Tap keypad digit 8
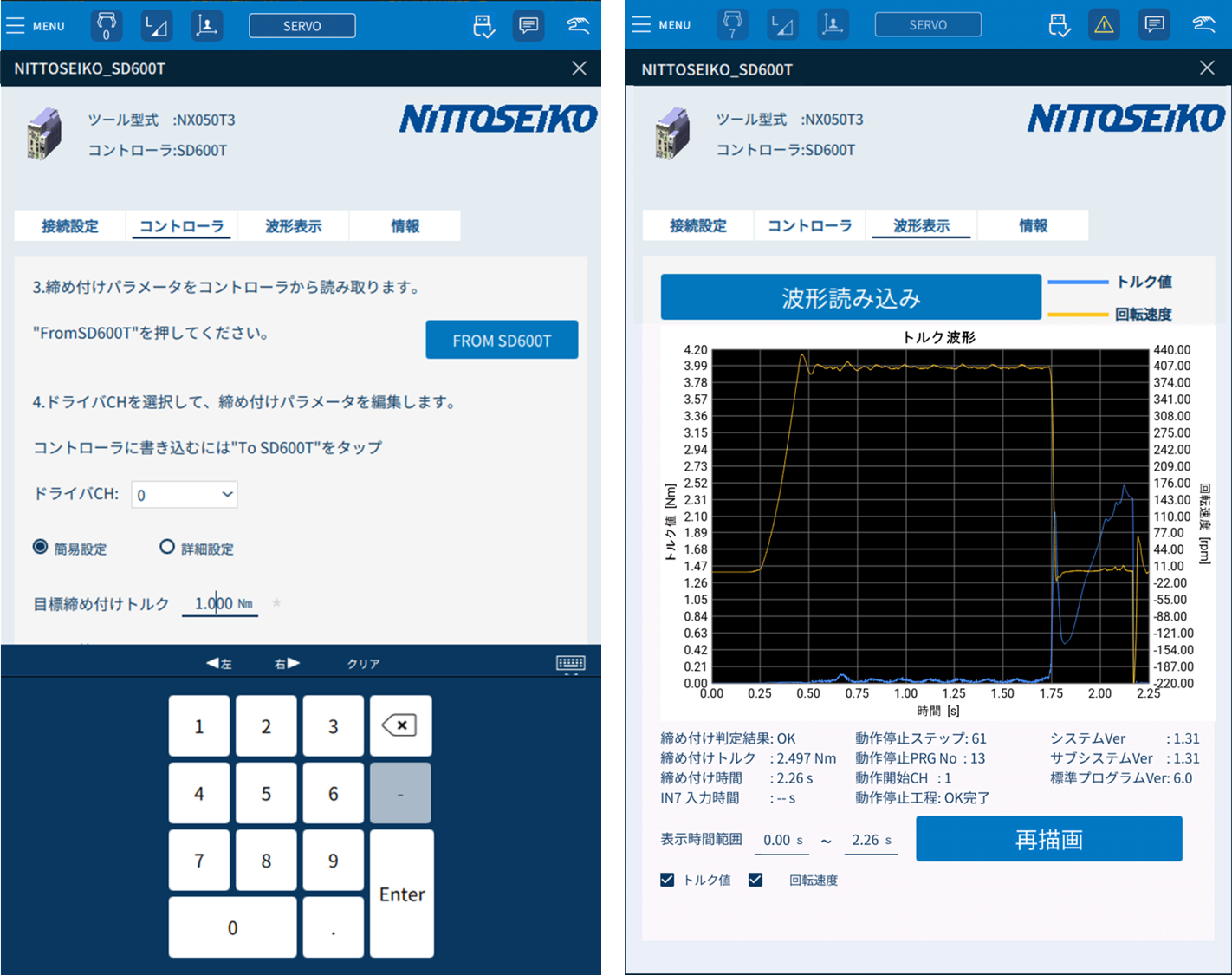 pos(266,860)
